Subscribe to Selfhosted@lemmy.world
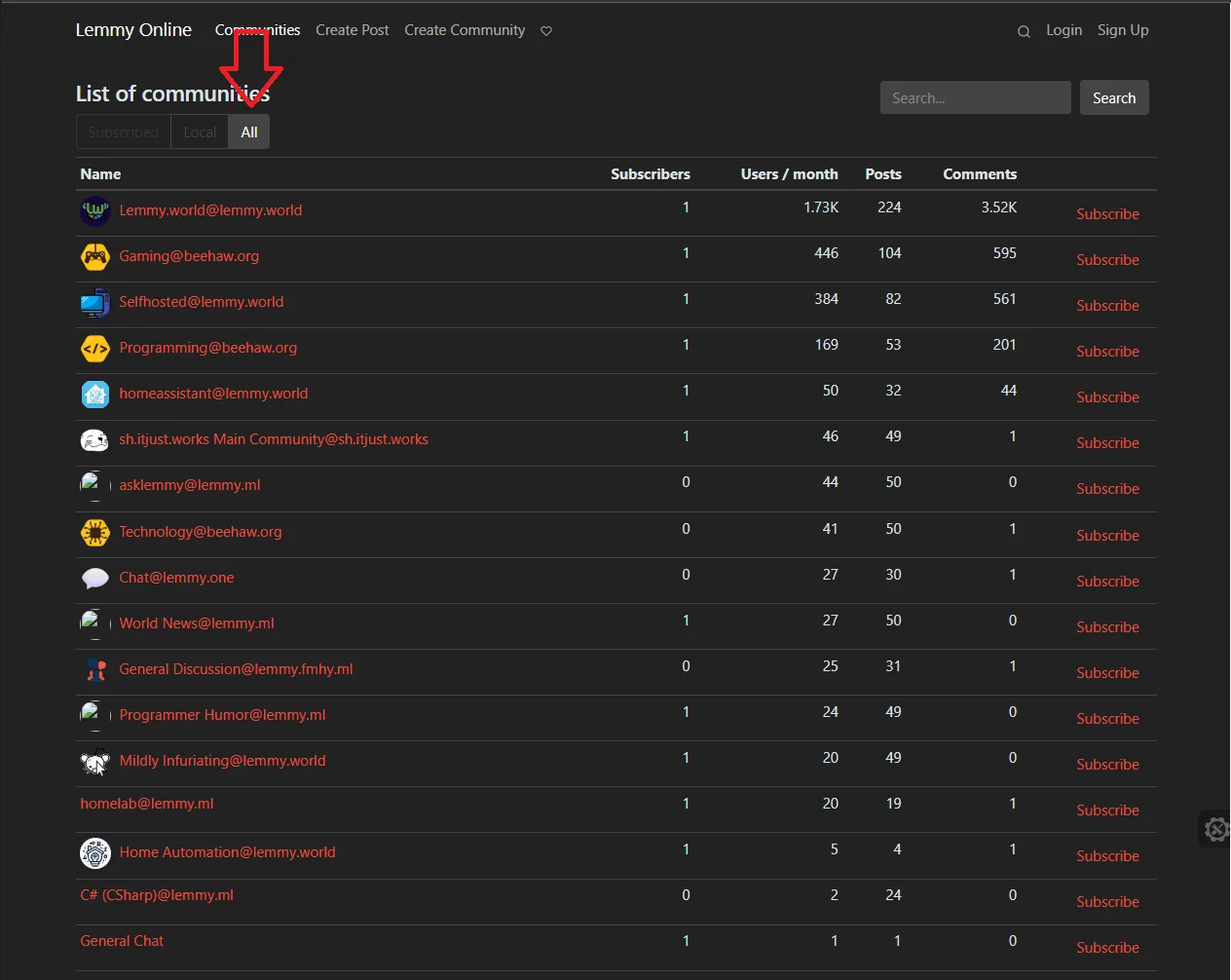Screen dimensions: 1231x980 tap(1107, 306)
